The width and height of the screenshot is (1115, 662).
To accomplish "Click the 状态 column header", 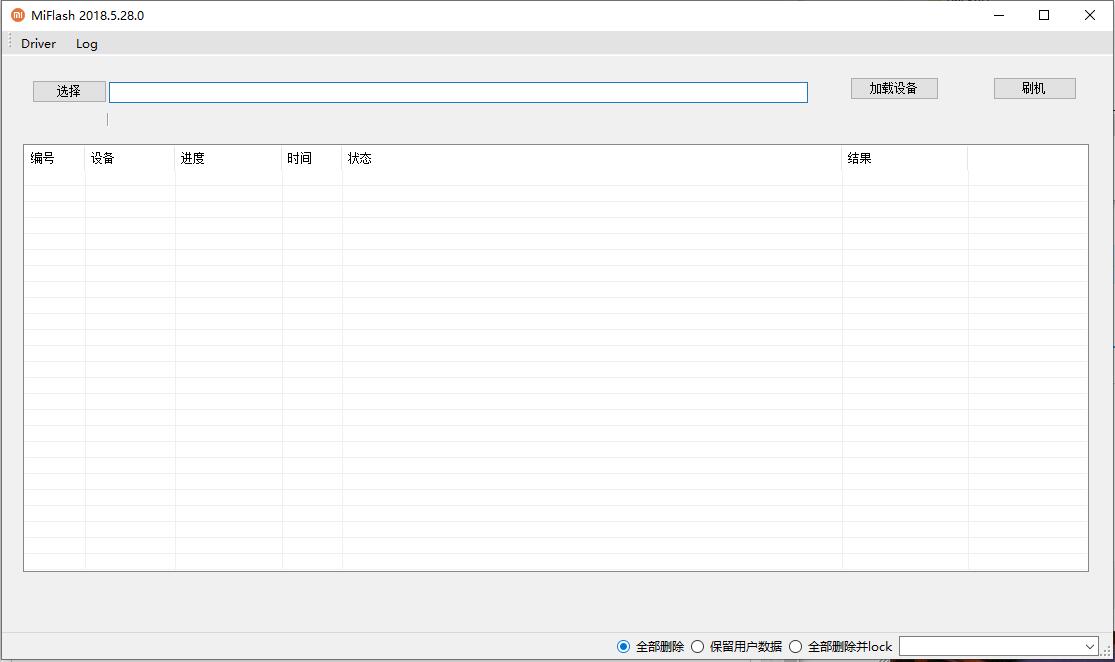I will pyautogui.click(x=592, y=158).
